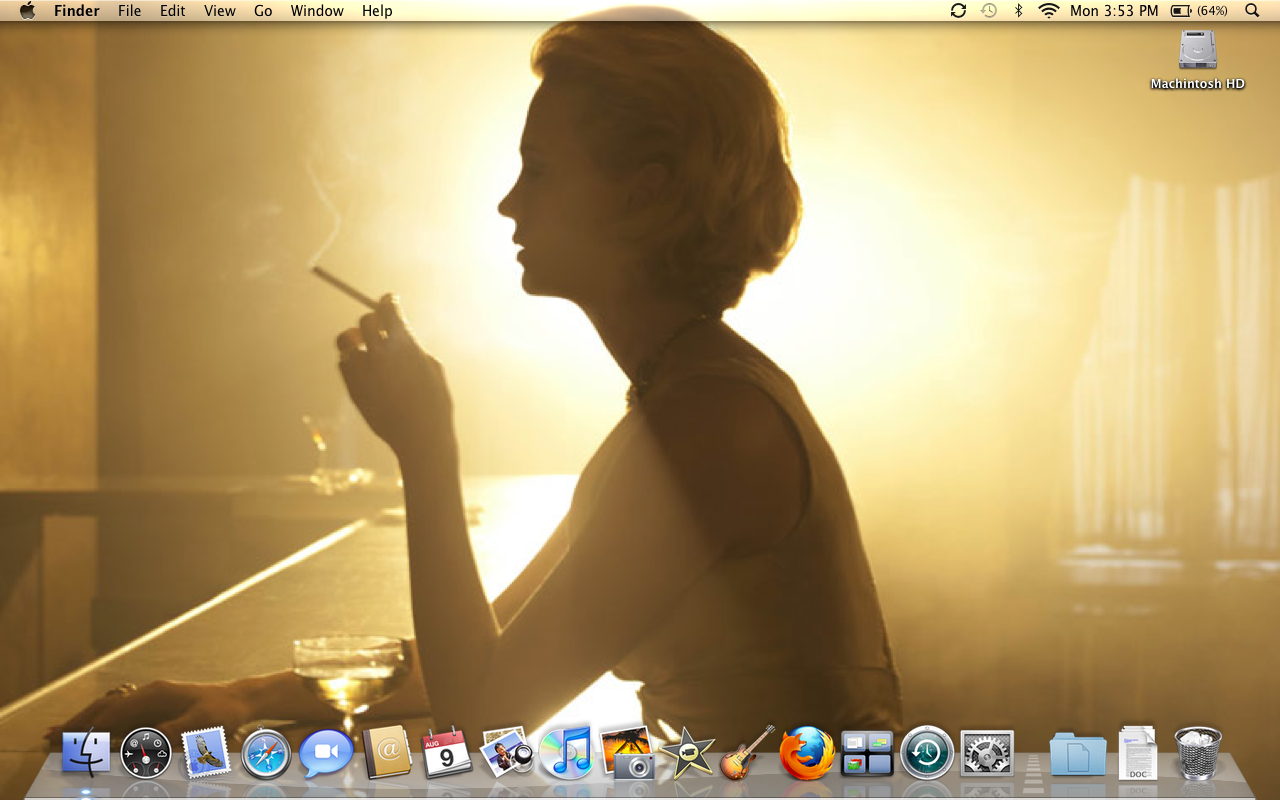
Task: Open the Go menu
Action: [x=263, y=11]
